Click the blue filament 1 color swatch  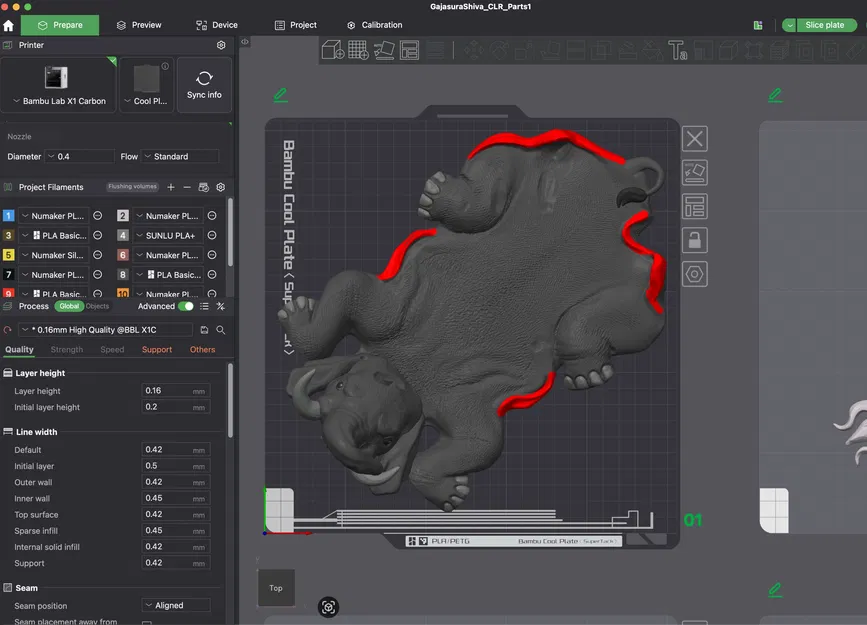9,216
